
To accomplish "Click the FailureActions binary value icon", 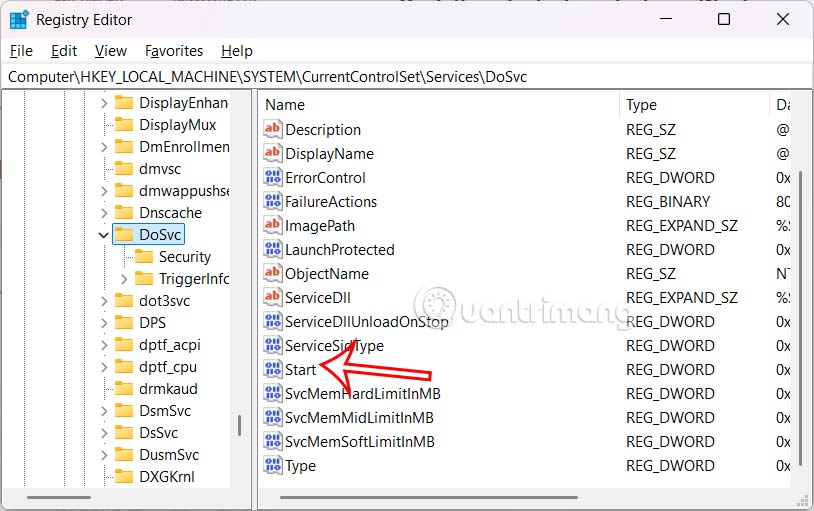I will (273, 201).
